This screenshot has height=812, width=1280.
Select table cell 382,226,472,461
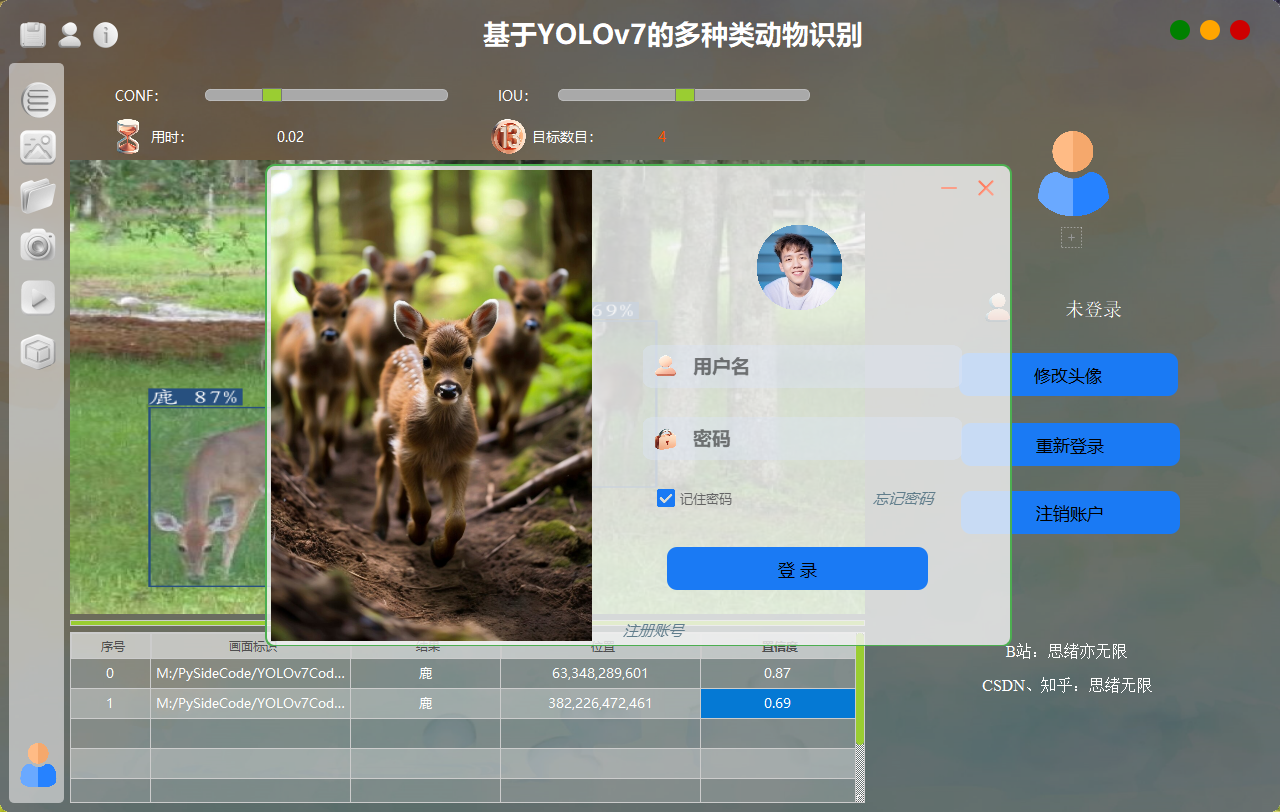click(600, 703)
